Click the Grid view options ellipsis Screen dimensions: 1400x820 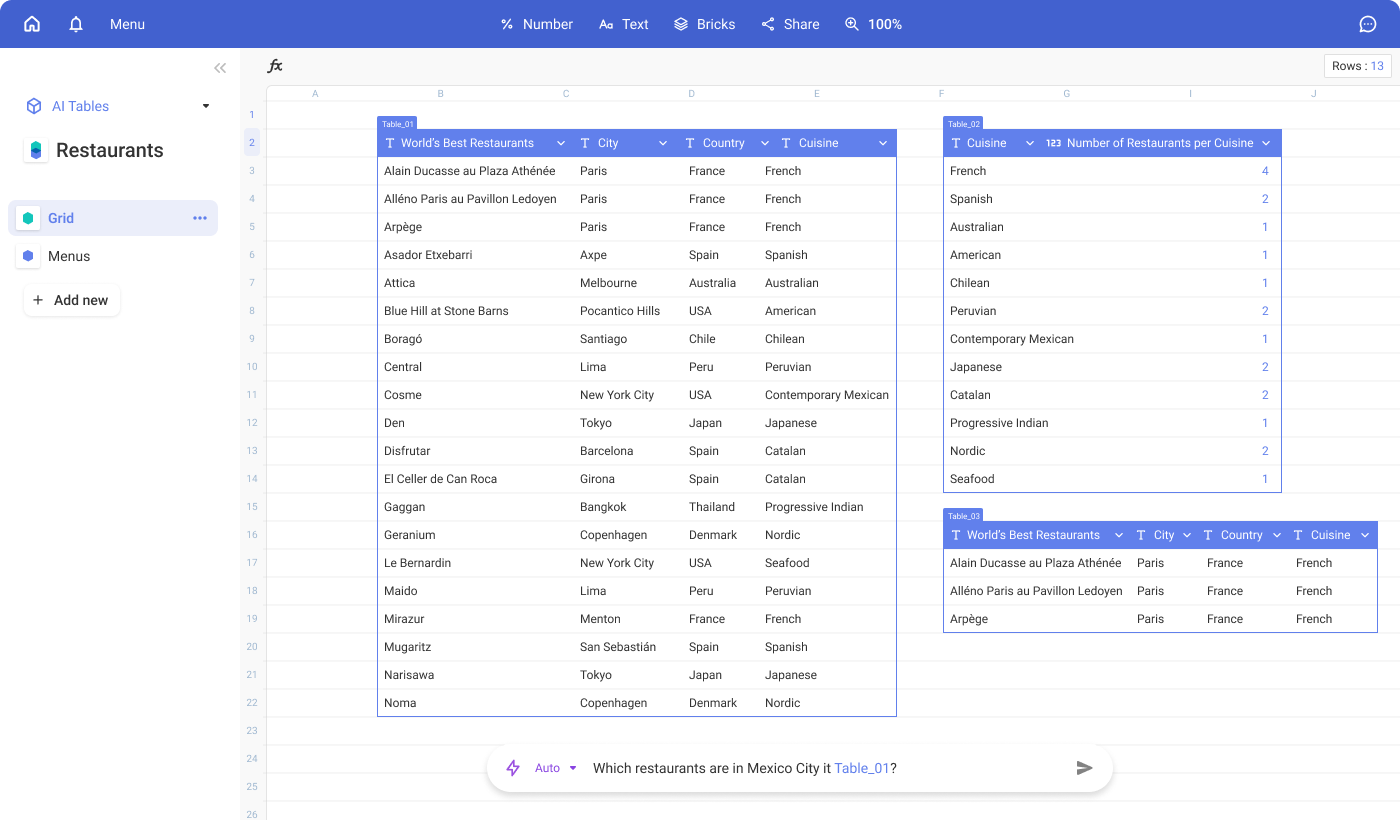(199, 217)
